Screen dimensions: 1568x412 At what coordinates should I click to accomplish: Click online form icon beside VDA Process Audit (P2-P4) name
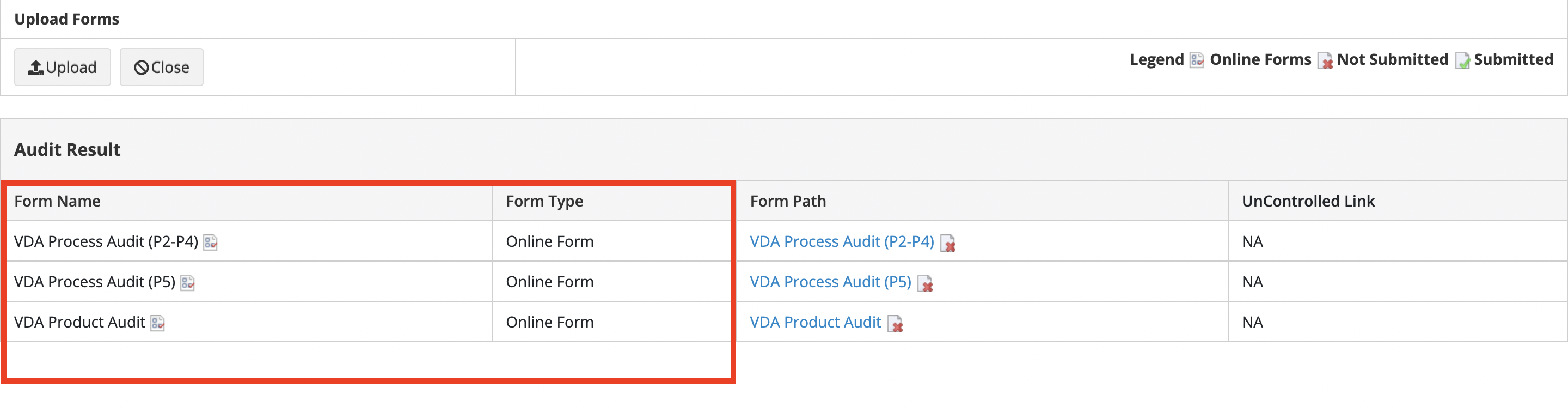[211, 243]
